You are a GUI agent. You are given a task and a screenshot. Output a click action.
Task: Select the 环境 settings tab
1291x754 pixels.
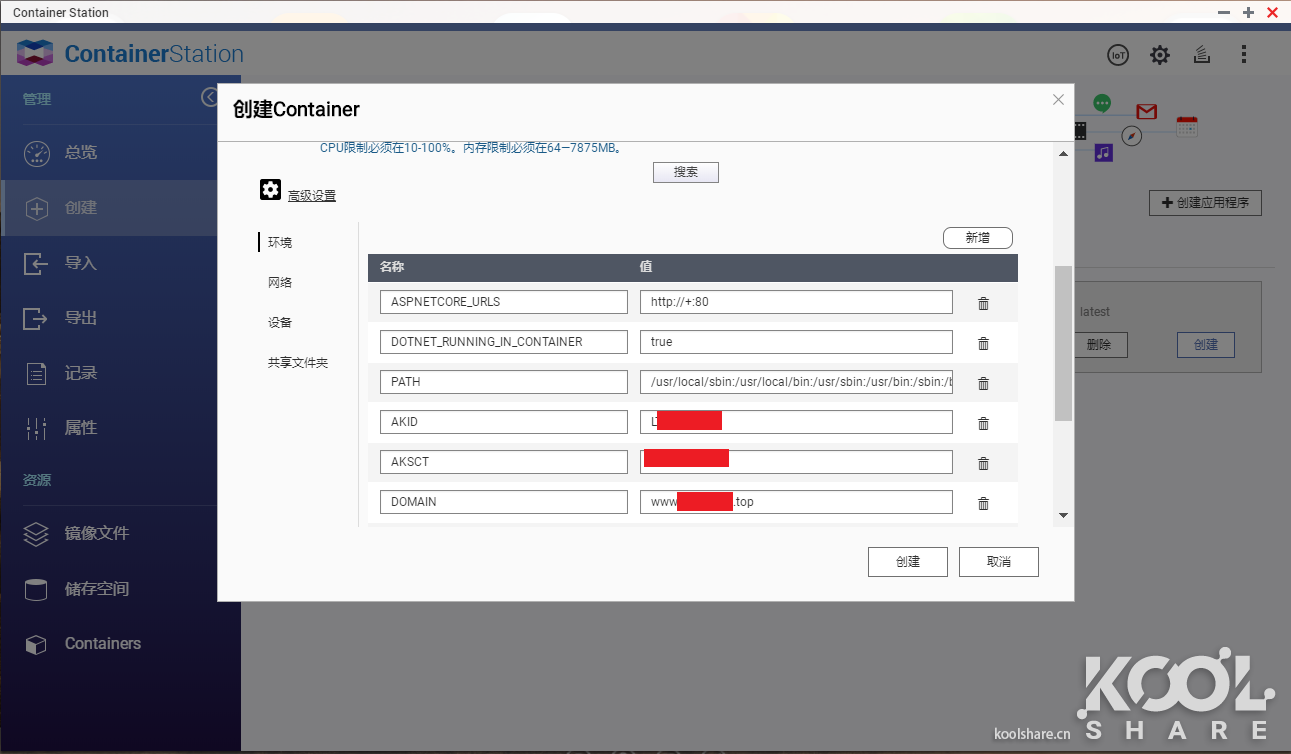pos(280,242)
